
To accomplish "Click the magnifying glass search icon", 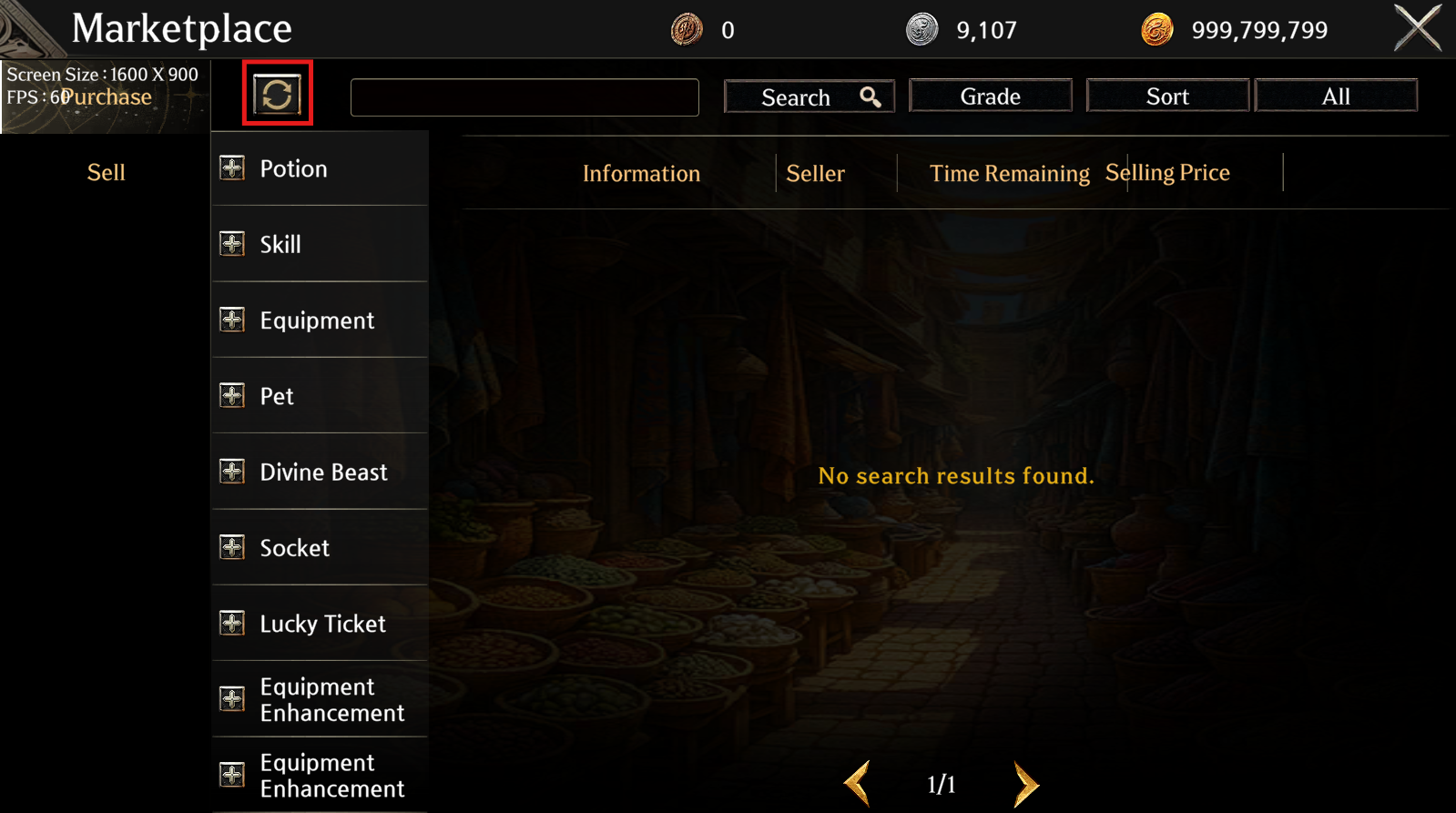I will click(x=871, y=97).
